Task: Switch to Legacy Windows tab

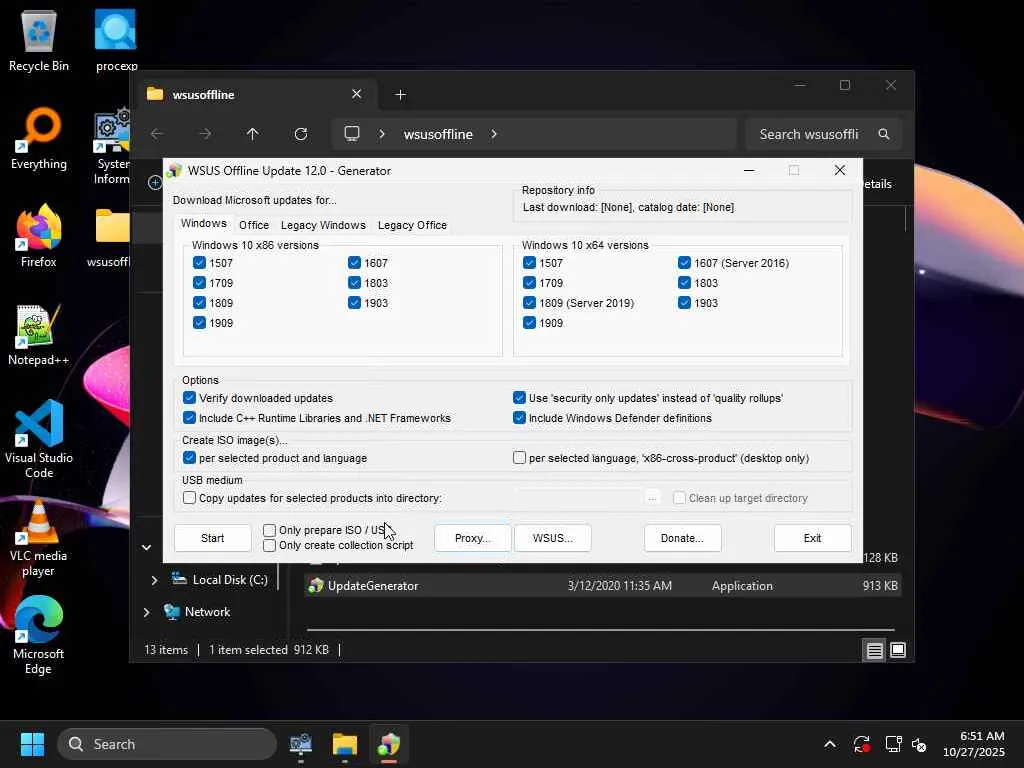Action: 323,225
